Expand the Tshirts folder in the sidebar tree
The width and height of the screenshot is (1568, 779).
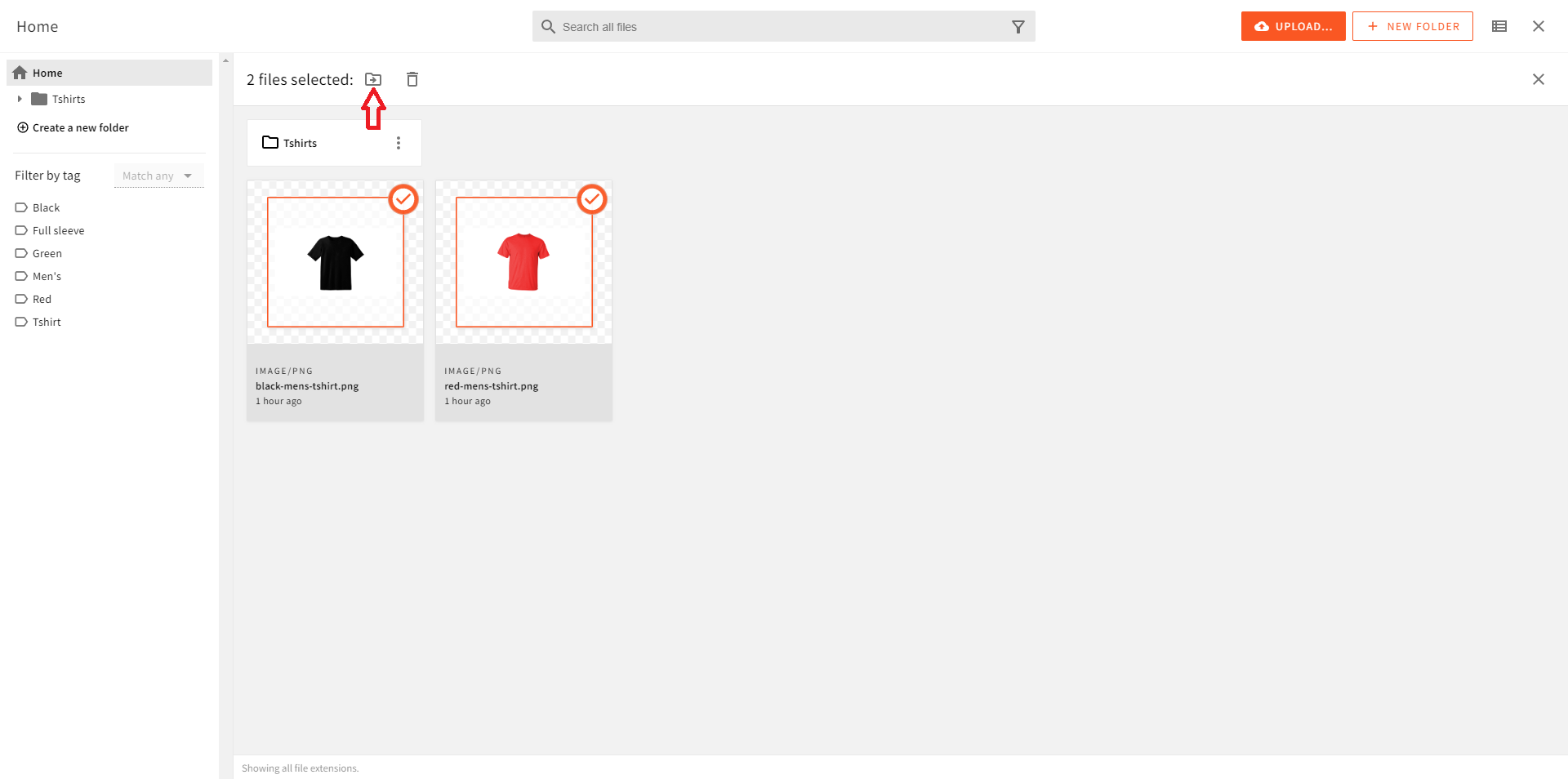[20, 99]
